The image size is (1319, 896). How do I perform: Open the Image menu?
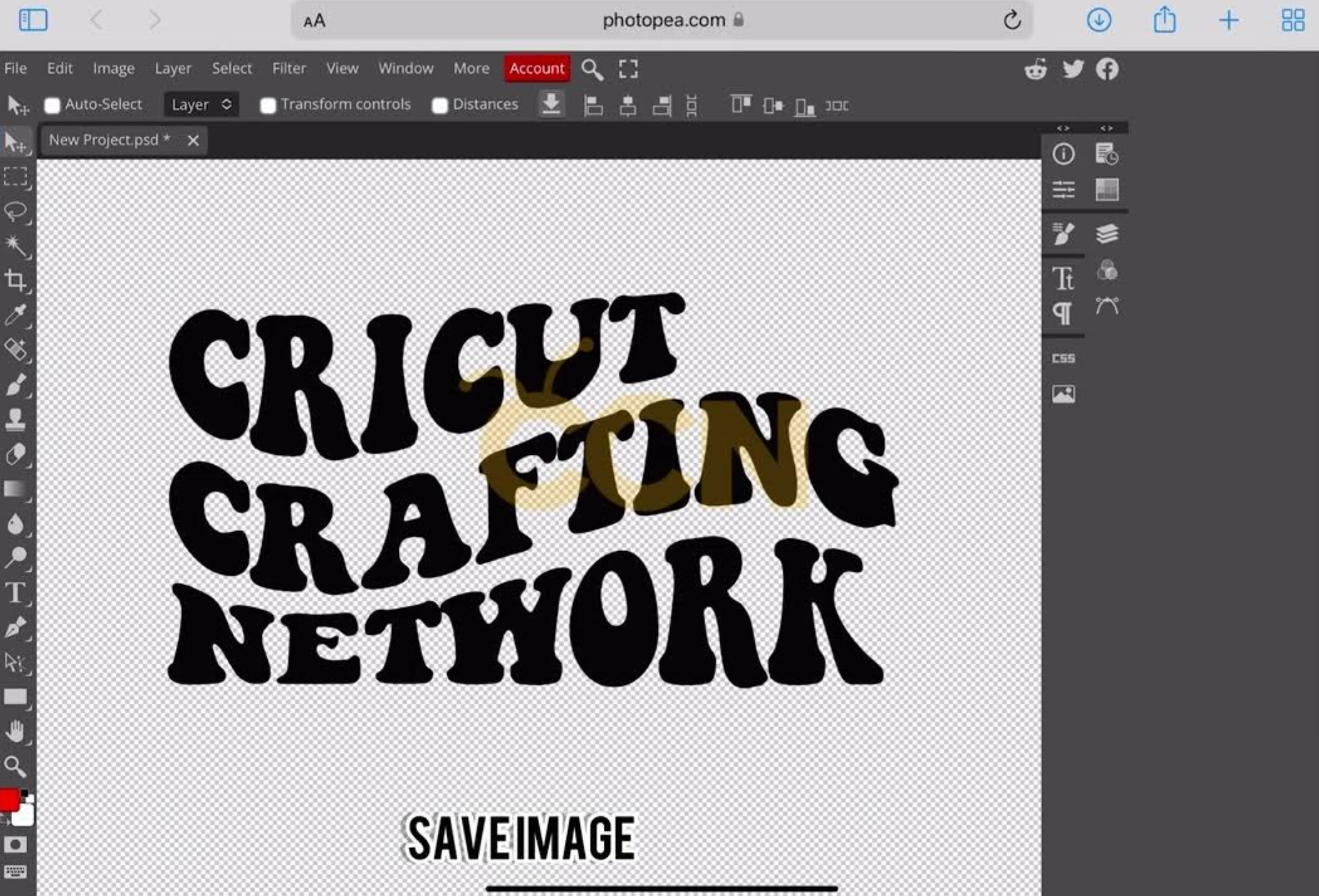coord(114,68)
